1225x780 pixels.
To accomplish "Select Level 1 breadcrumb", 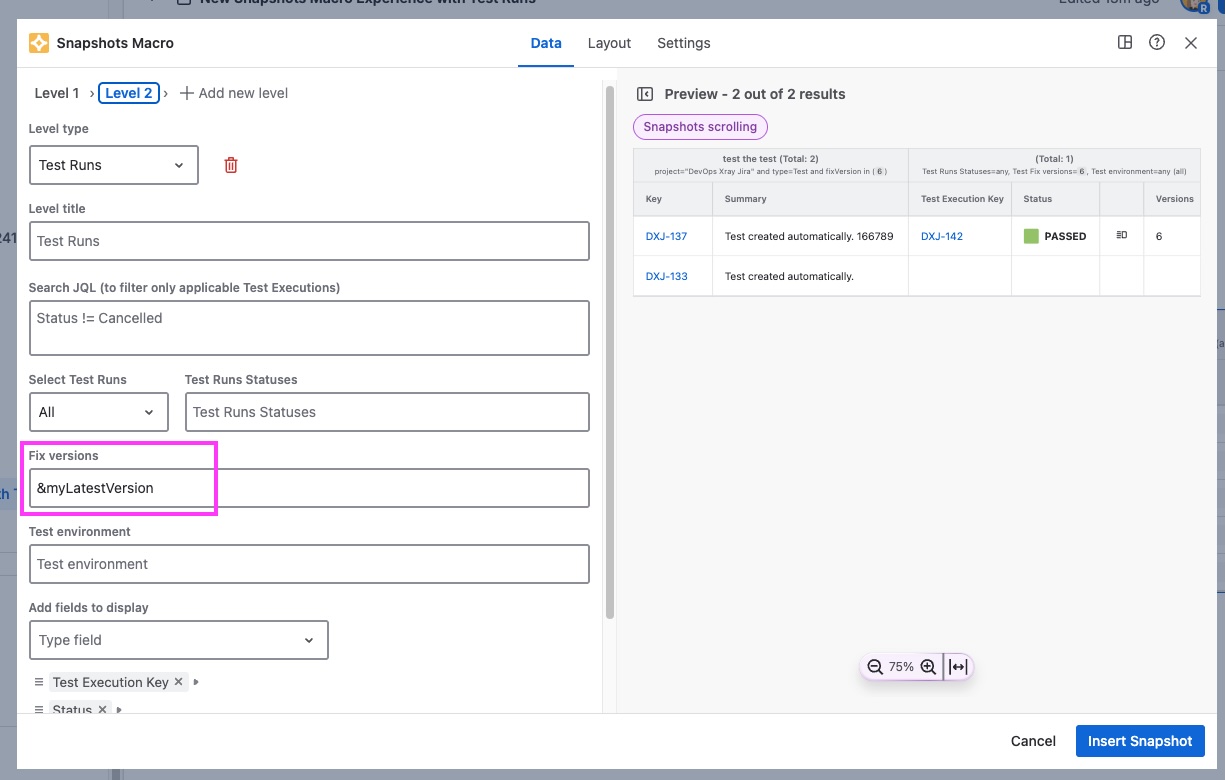I will tap(57, 93).
